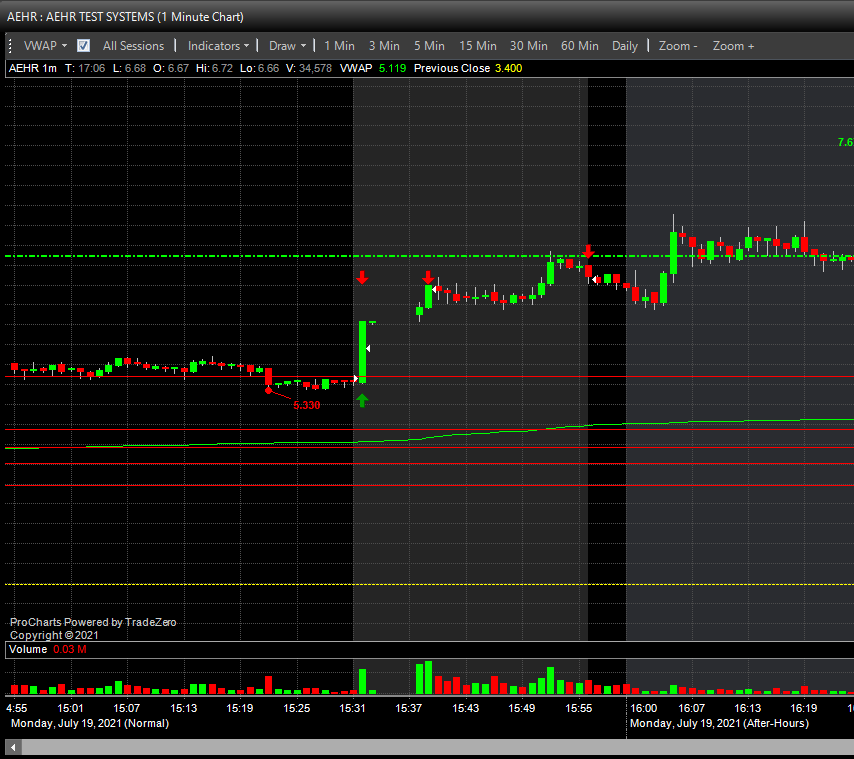The image size is (854, 759).
Task: Click the green buy arrow below 15:31 candle
Action: pos(362,401)
